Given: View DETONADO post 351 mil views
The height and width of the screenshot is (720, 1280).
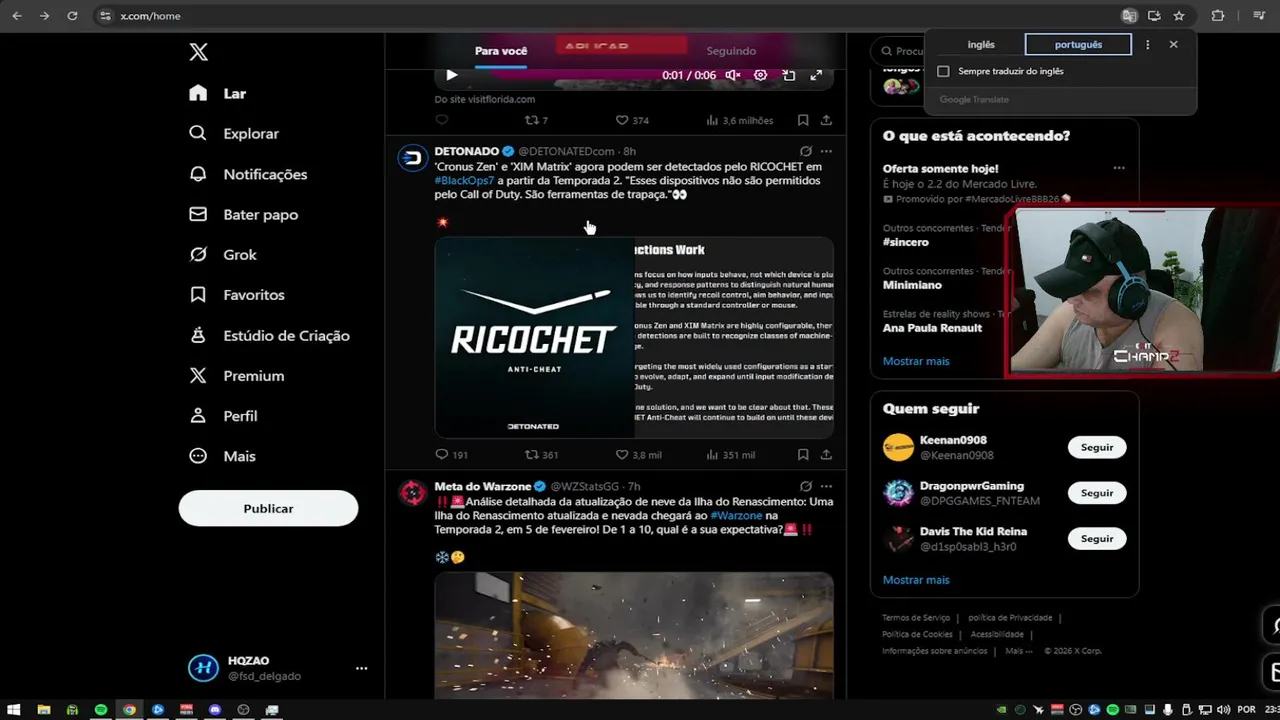Looking at the screenshot, I should tap(730, 454).
